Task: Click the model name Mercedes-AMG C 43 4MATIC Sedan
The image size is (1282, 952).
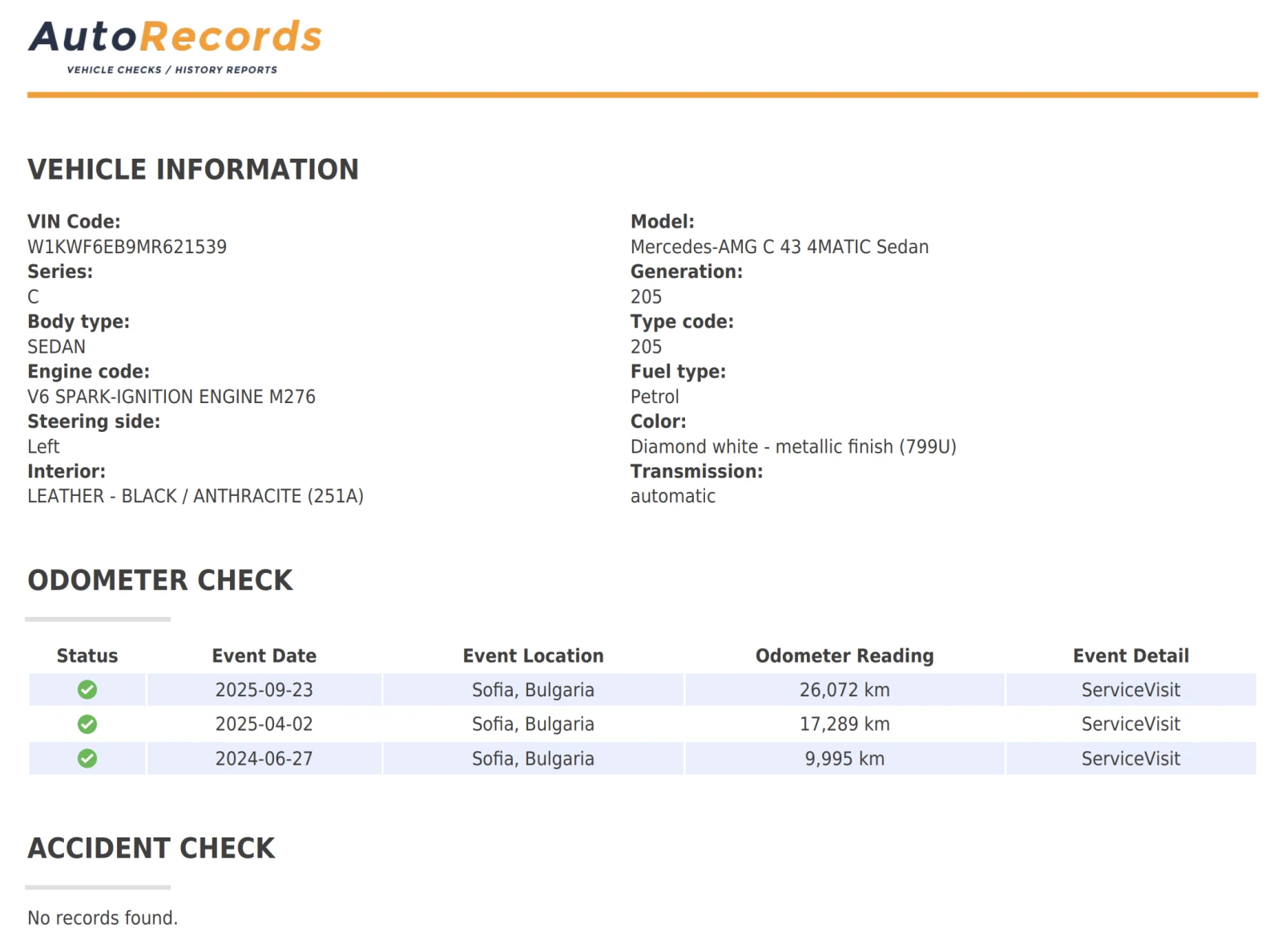Action: point(780,247)
